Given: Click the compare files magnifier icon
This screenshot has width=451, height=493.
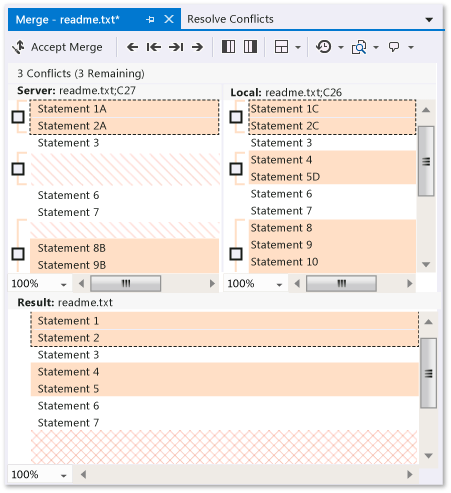Looking at the screenshot, I should [x=359, y=47].
